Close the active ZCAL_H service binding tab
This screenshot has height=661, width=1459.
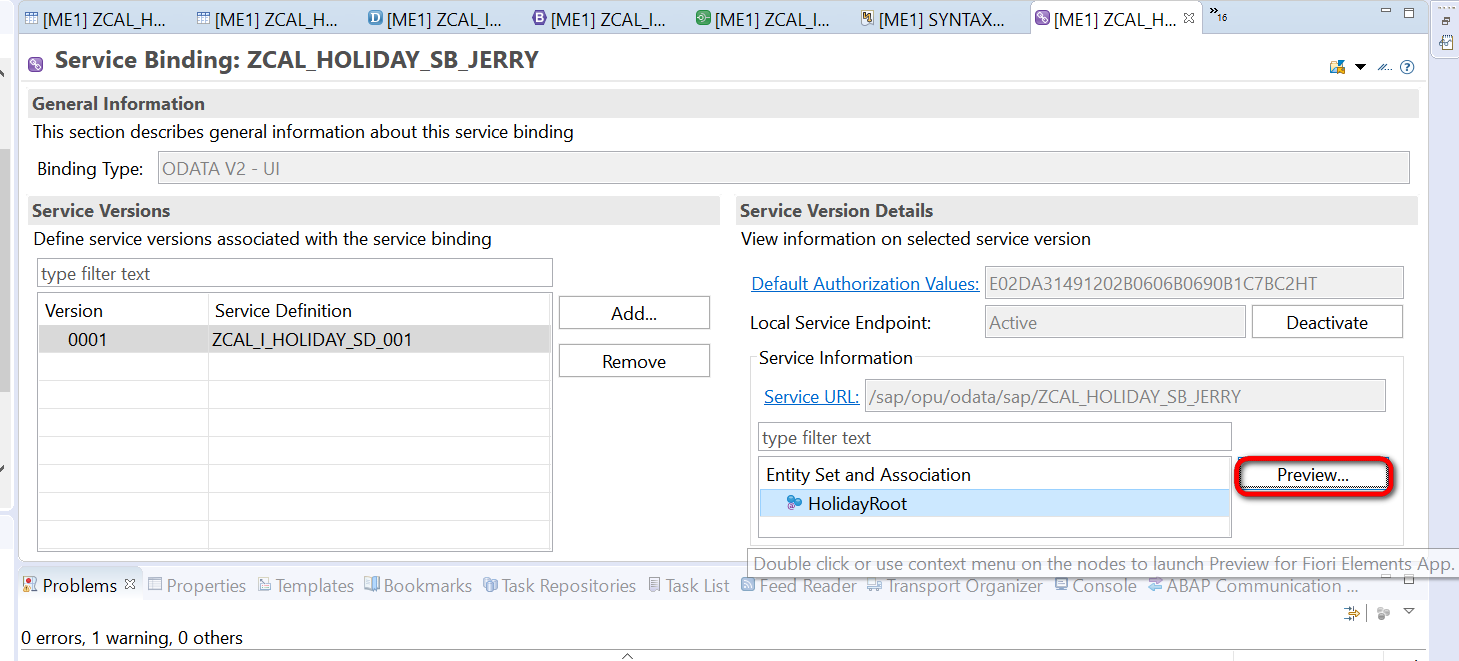point(1190,17)
